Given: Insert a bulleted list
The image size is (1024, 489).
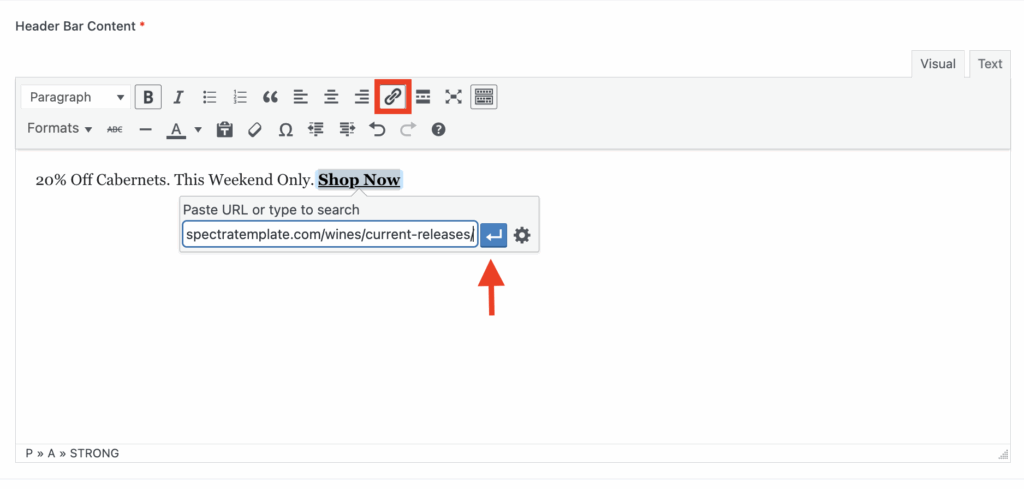Looking at the screenshot, I should pos(210,97).
